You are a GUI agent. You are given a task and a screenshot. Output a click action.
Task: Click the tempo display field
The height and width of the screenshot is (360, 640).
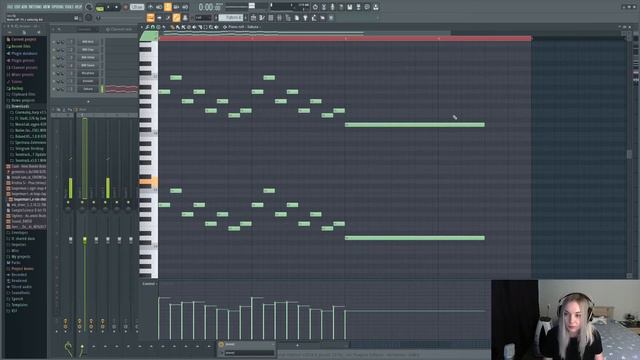tap(137, 7)
